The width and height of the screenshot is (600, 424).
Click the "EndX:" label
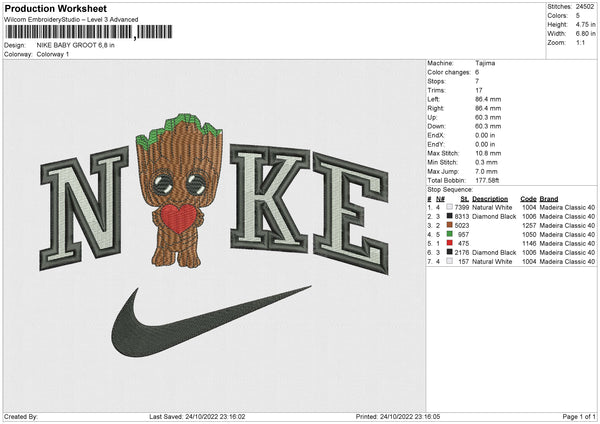pyautogui.click(x=436, y=135)
